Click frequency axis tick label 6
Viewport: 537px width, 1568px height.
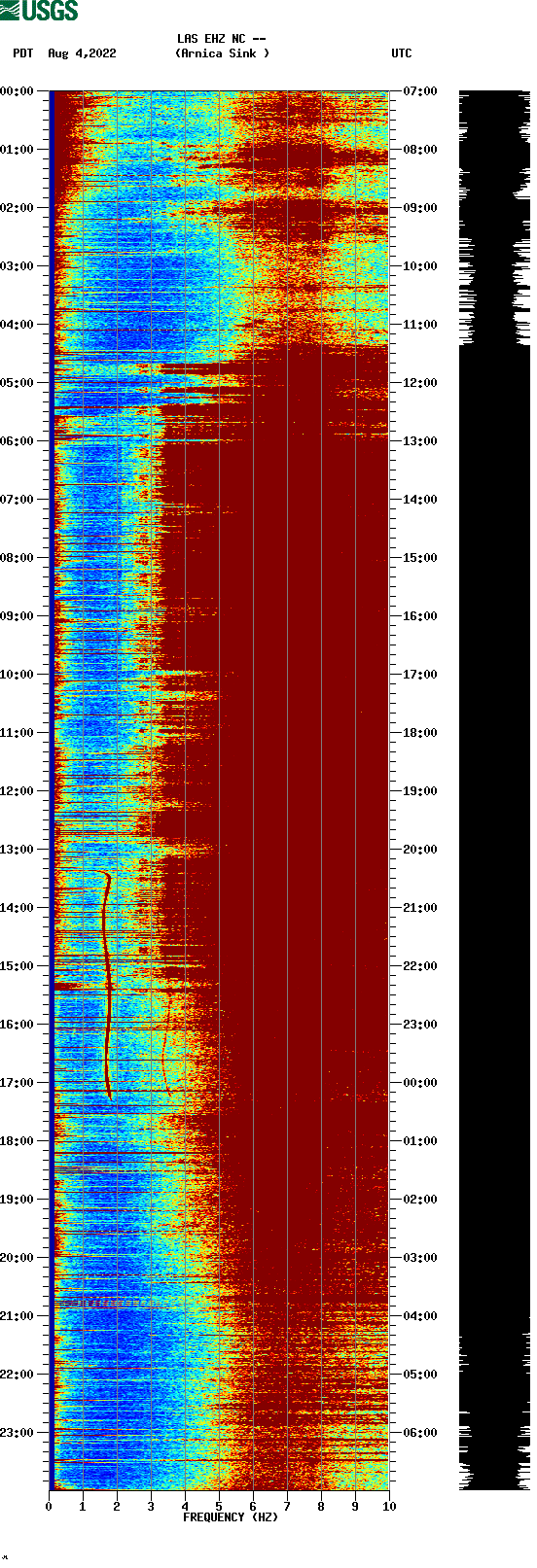[253, 1506]
